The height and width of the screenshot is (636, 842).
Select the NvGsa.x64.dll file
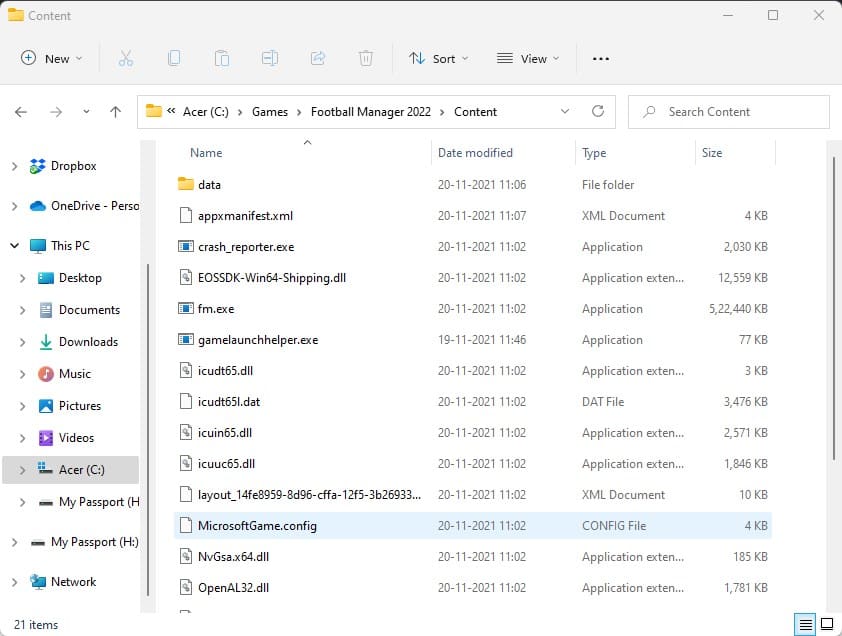point(473,556)
